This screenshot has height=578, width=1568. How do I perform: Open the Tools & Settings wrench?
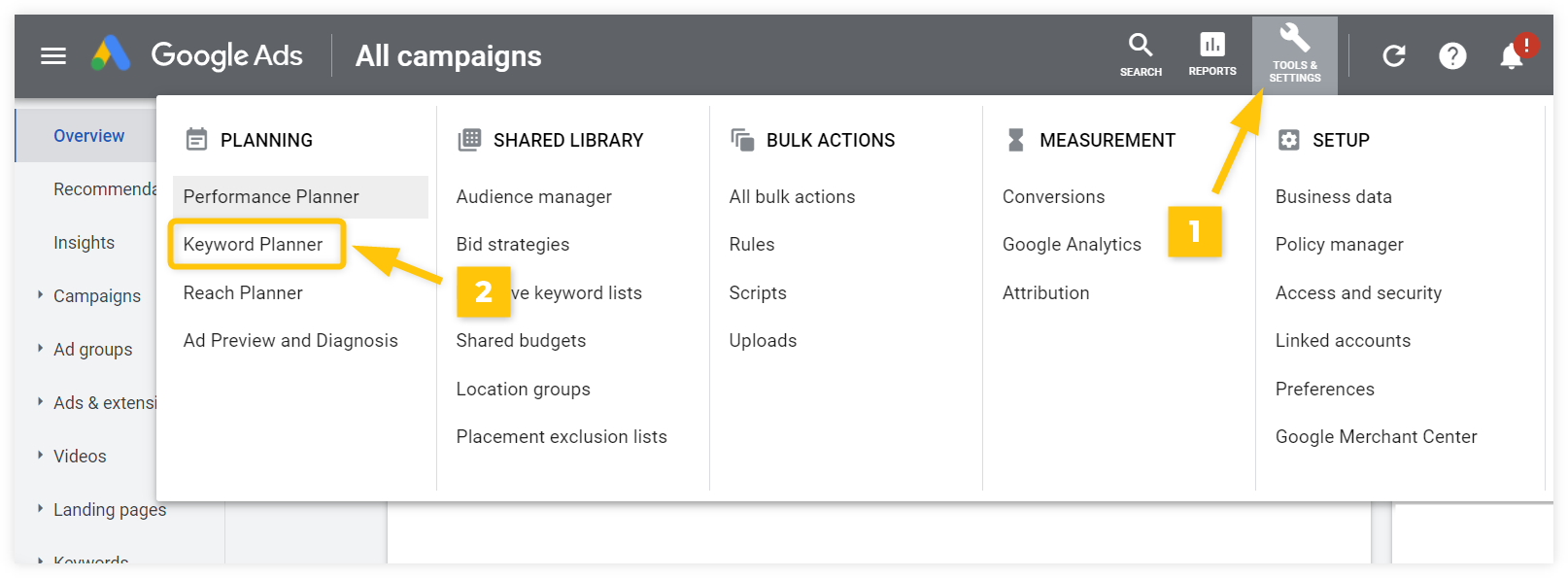click(1295, 55)
